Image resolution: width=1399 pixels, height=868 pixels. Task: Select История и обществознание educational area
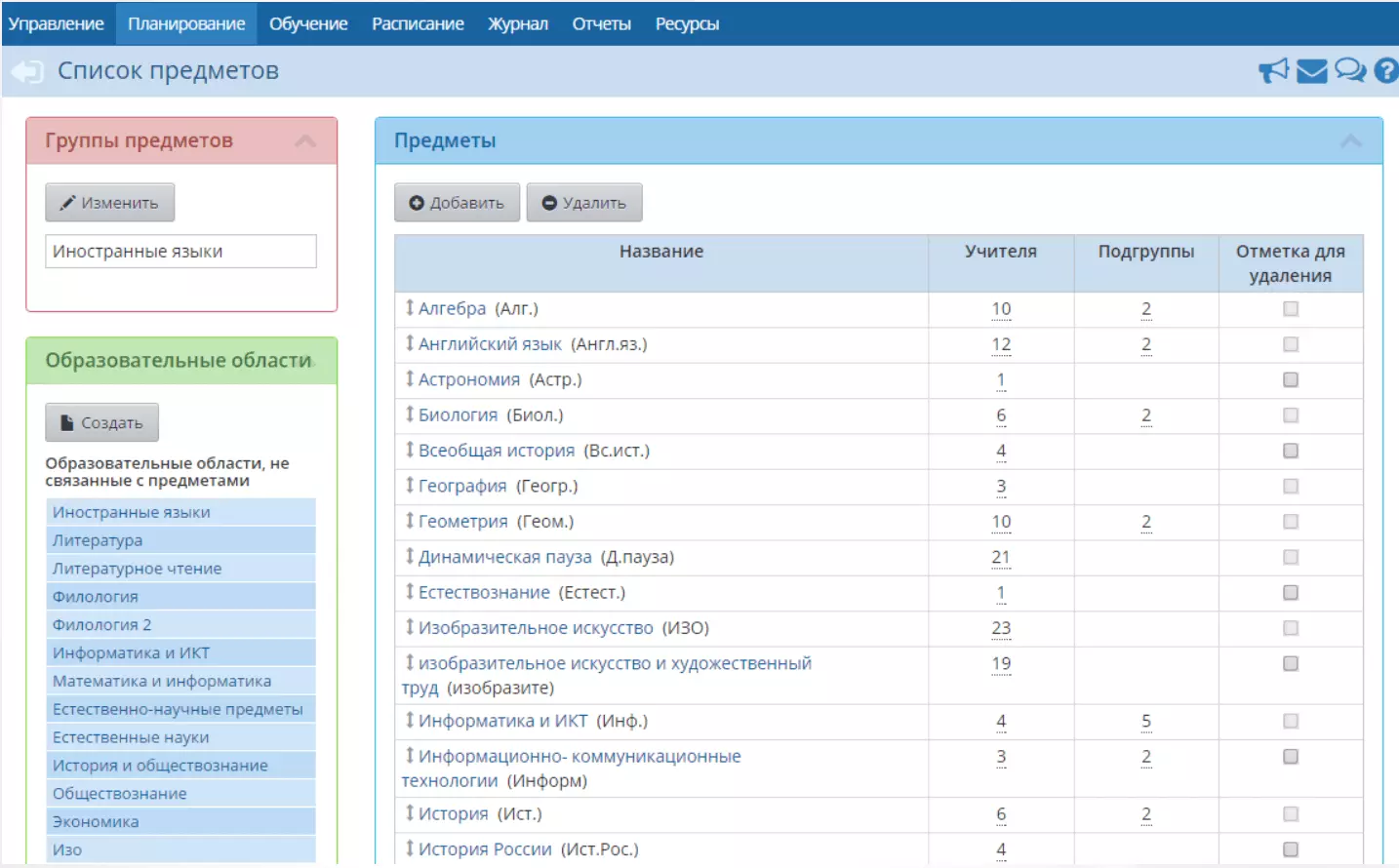pyautogui.click(x=180, y=766)
